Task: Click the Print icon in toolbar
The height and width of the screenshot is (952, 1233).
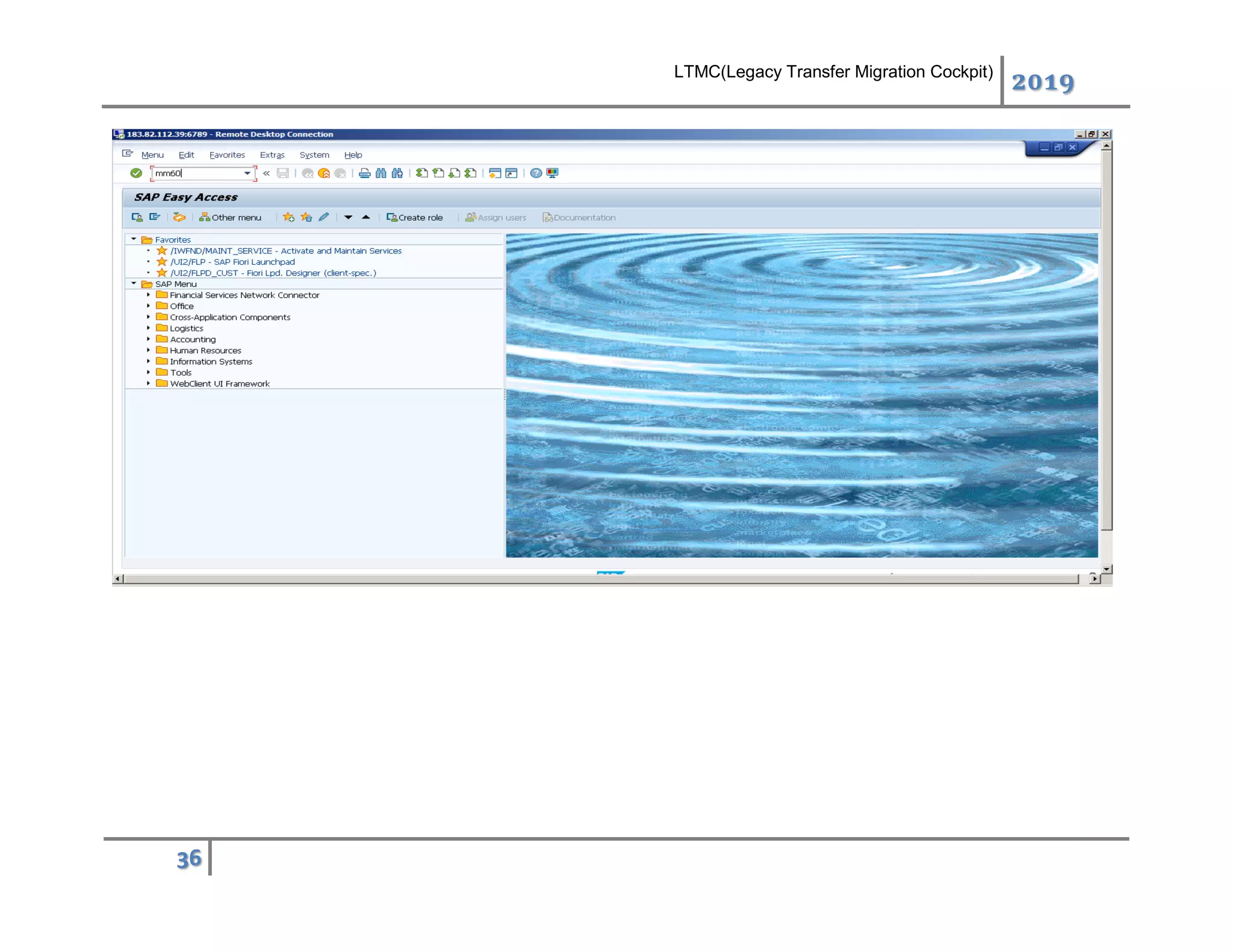Action: tap(364, 173)
